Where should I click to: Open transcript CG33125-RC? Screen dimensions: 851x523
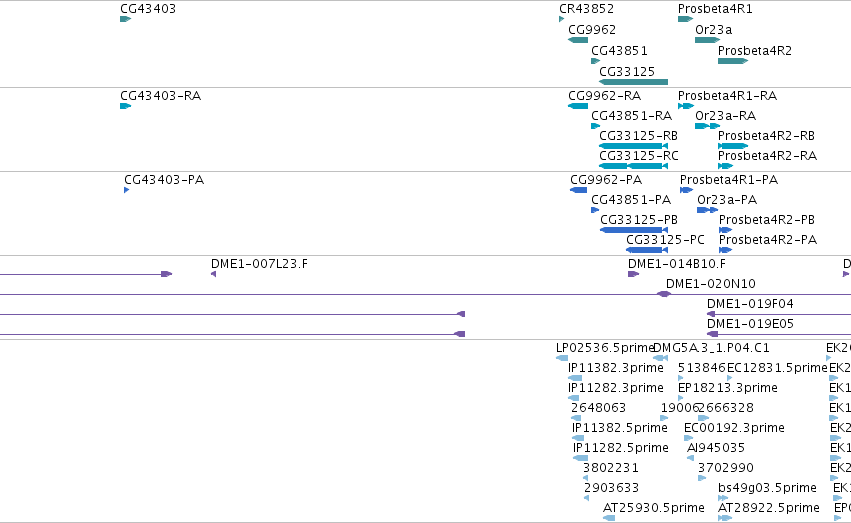click(633, 166)
